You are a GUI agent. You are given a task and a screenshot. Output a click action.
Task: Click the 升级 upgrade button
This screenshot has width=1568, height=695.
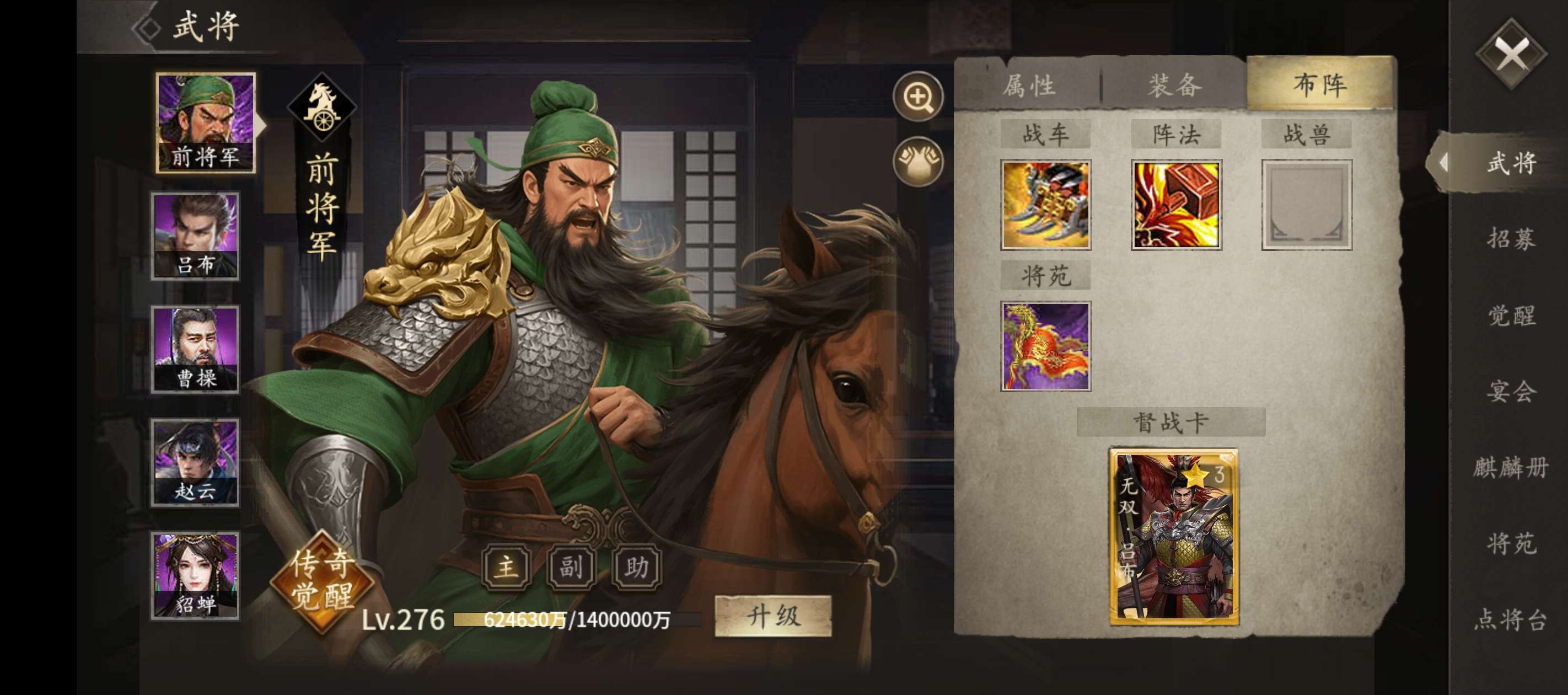click(773, 617)
